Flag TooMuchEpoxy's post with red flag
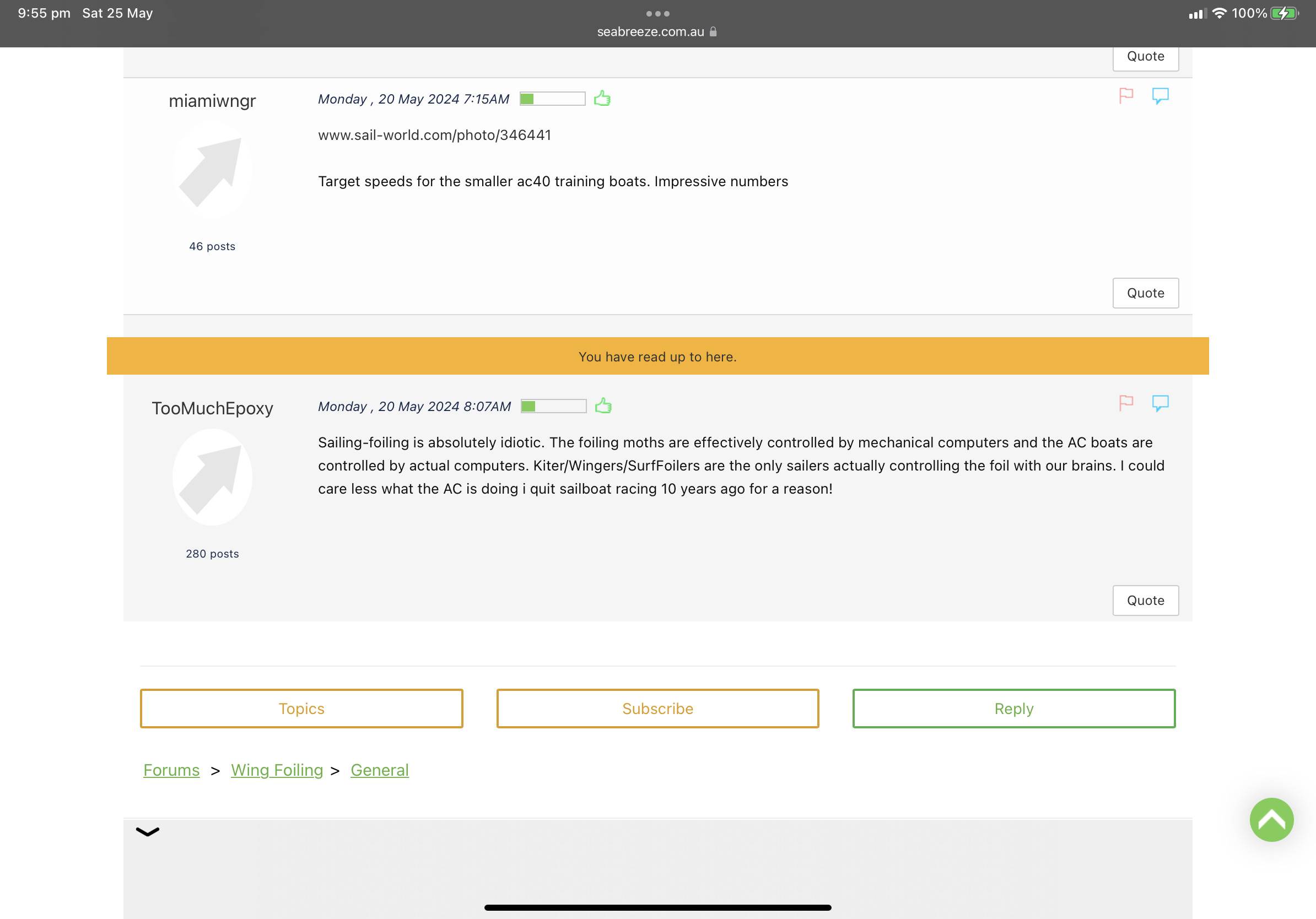1316x919 pixels. [1126, 403]
